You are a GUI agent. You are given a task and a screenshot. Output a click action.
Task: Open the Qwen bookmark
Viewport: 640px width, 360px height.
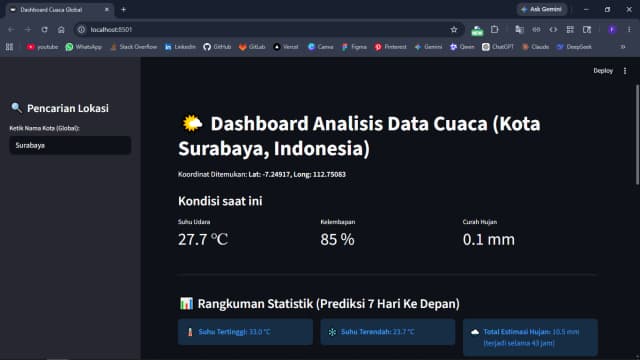pyautogui.click(x=462, y=47)
